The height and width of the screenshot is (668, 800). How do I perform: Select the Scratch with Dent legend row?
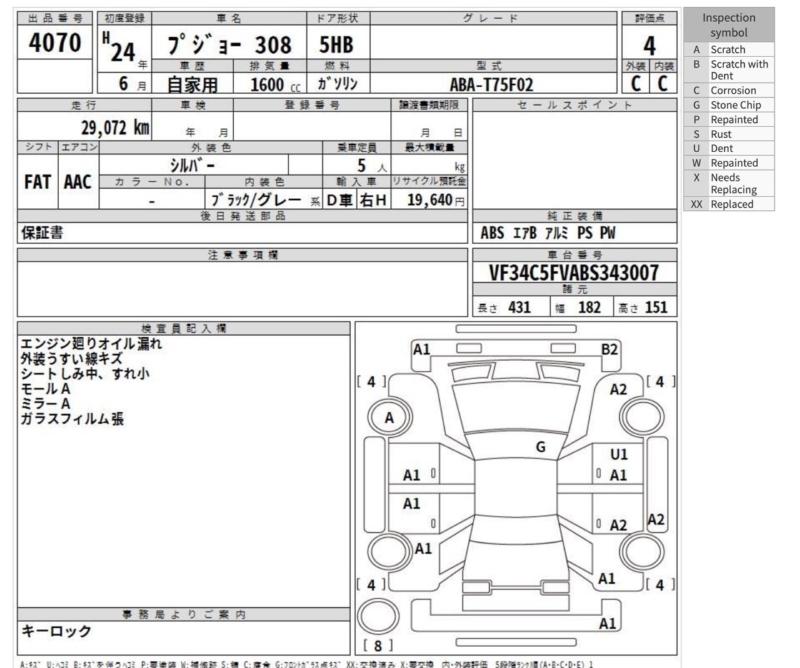click(735, 69)
